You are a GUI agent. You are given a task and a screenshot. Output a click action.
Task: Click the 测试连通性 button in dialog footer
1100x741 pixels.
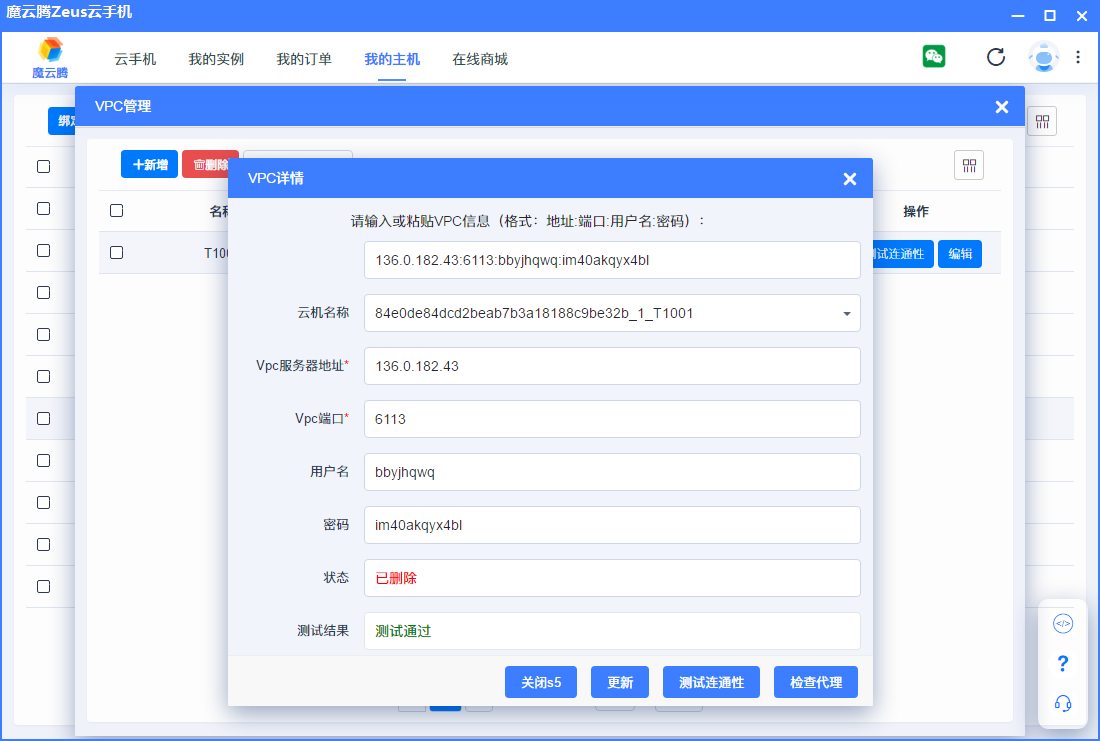(711, 683)
